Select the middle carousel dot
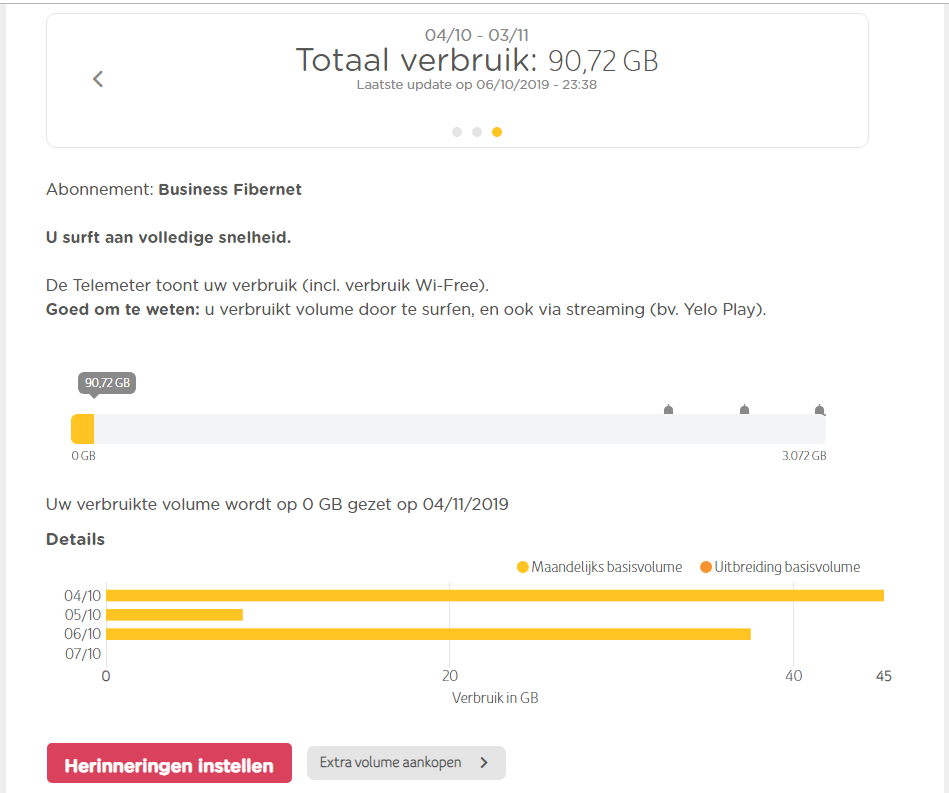The width and height of the screenshot is (949, 793). (x=477, y=132)
